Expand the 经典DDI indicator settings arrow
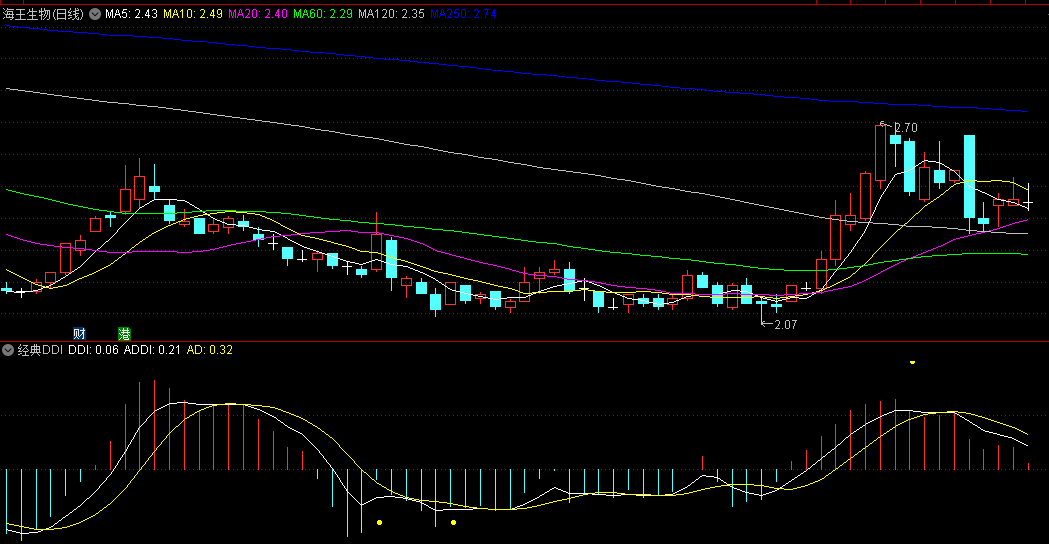The width and height of the screenshot is (1049, 544). pos(8,350)
